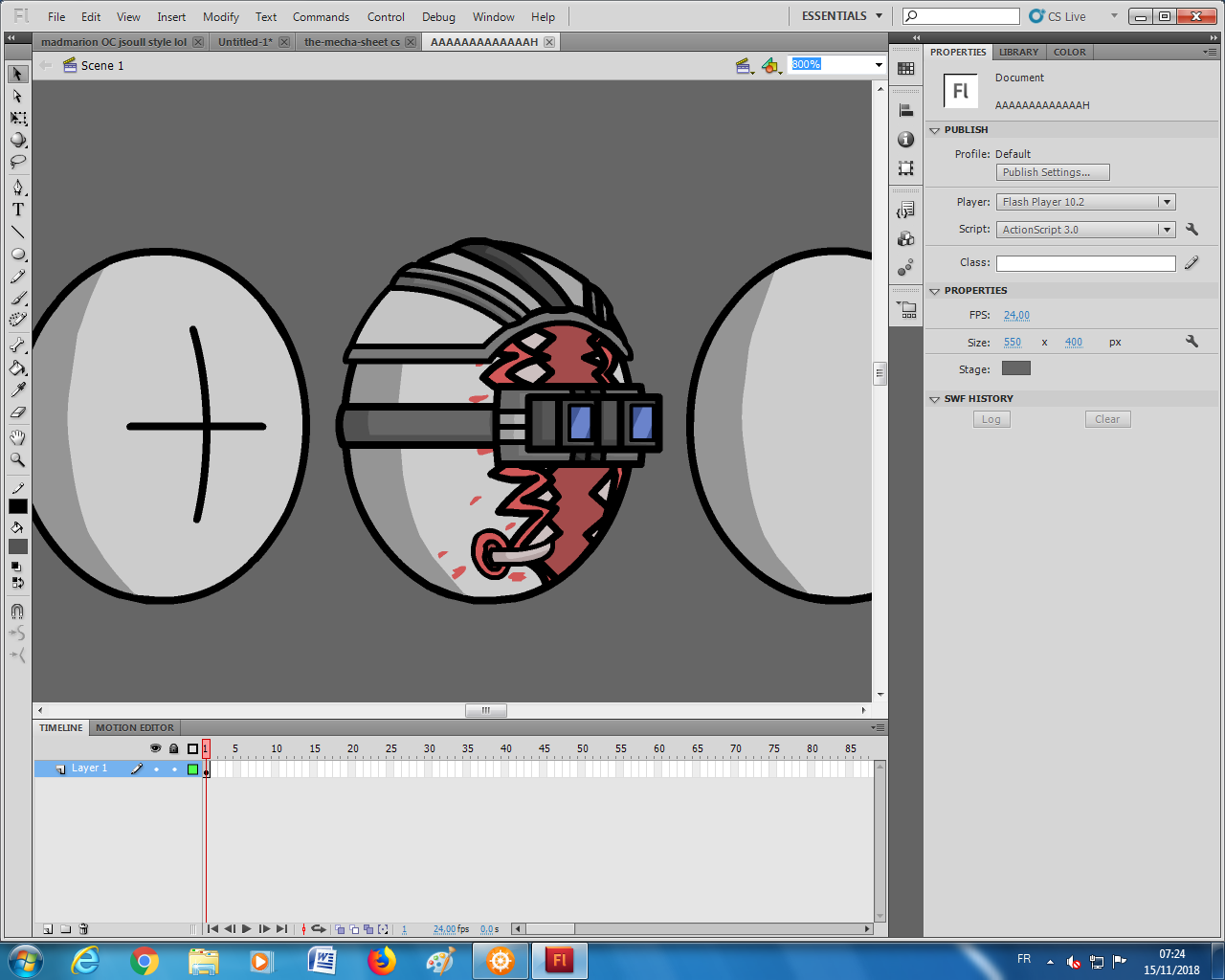Toggle Onion Skin in timeline
The height and width of the screenshot is (980, 1225).
click(x=340, y=929)
